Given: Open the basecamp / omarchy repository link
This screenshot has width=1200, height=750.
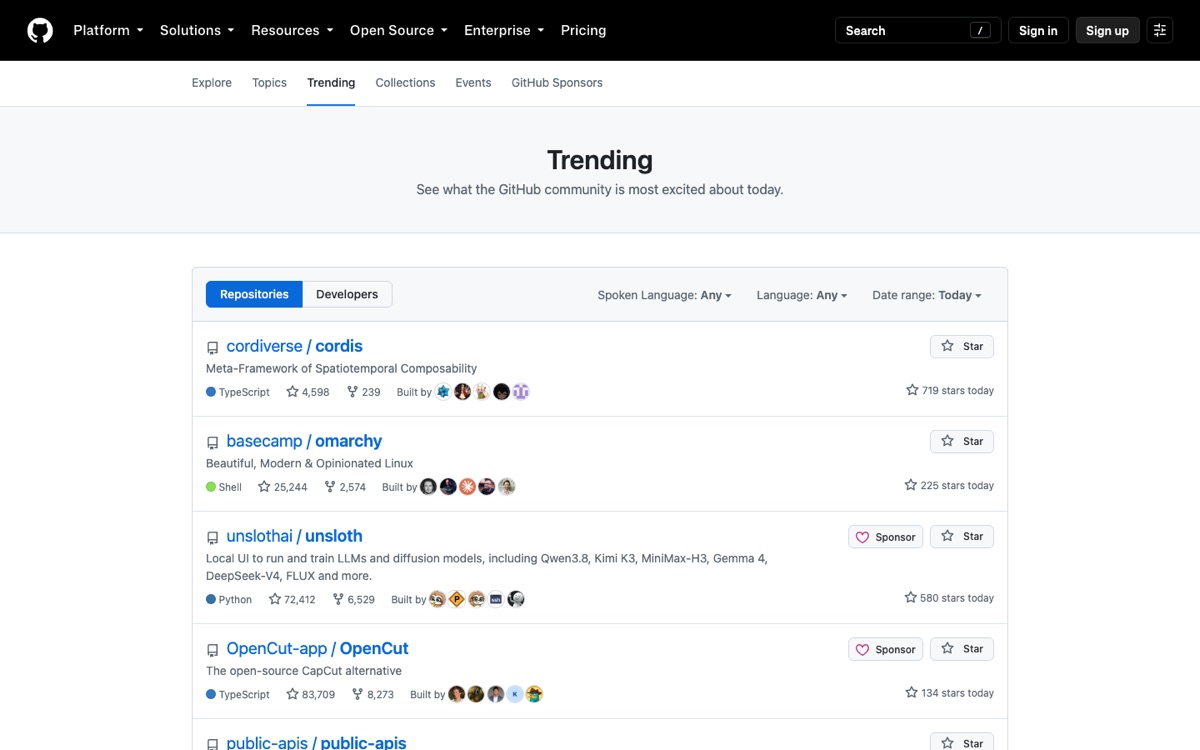Looking at the screenshot, I should 304,441.
